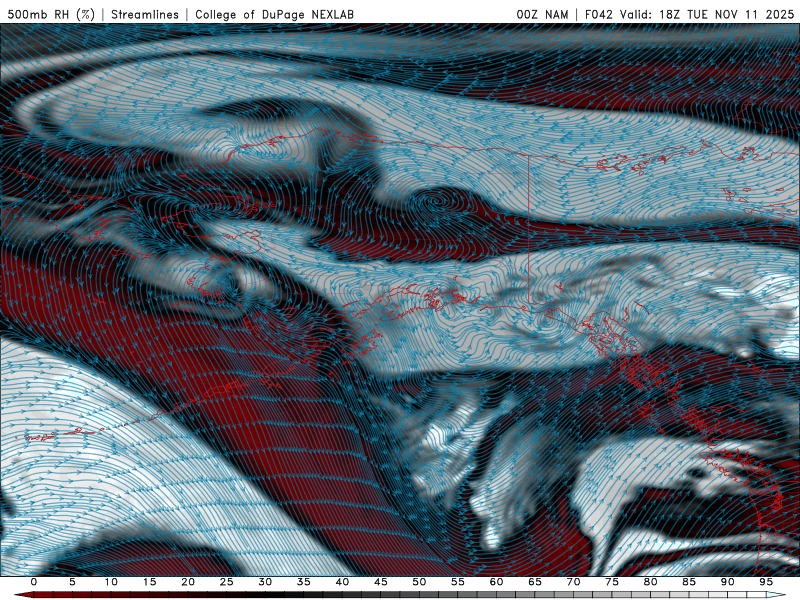Click the "00Z NAM" model run text
Screen dimensions: 800x600
click(x=542, y=15)
